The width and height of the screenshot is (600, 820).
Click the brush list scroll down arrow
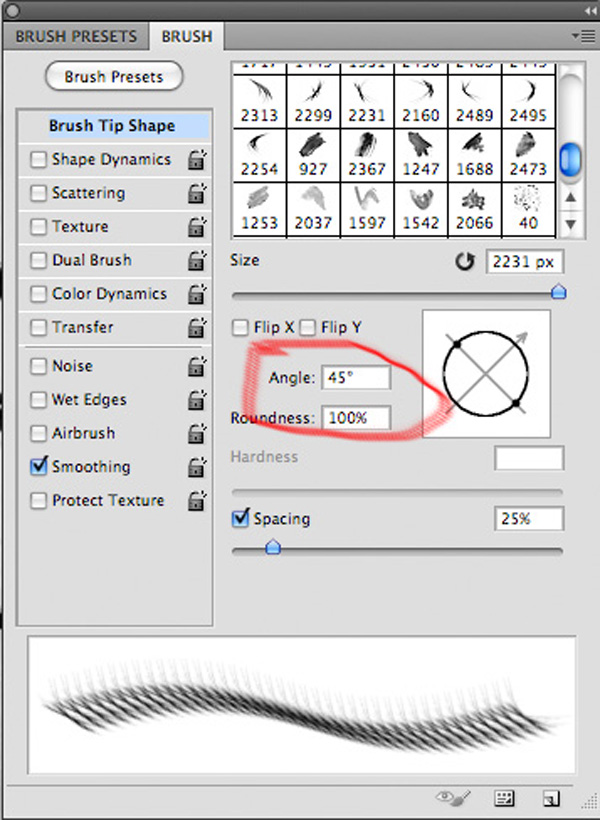571,224
